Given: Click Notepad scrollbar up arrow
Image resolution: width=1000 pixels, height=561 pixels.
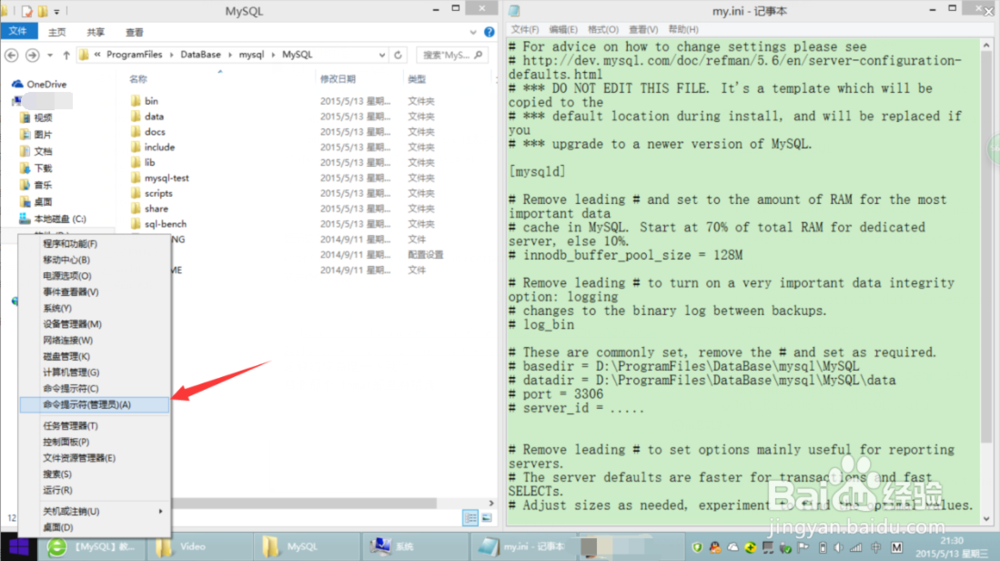Looking at the screenshot, I should pyautogui.click(x=987, y=46).
